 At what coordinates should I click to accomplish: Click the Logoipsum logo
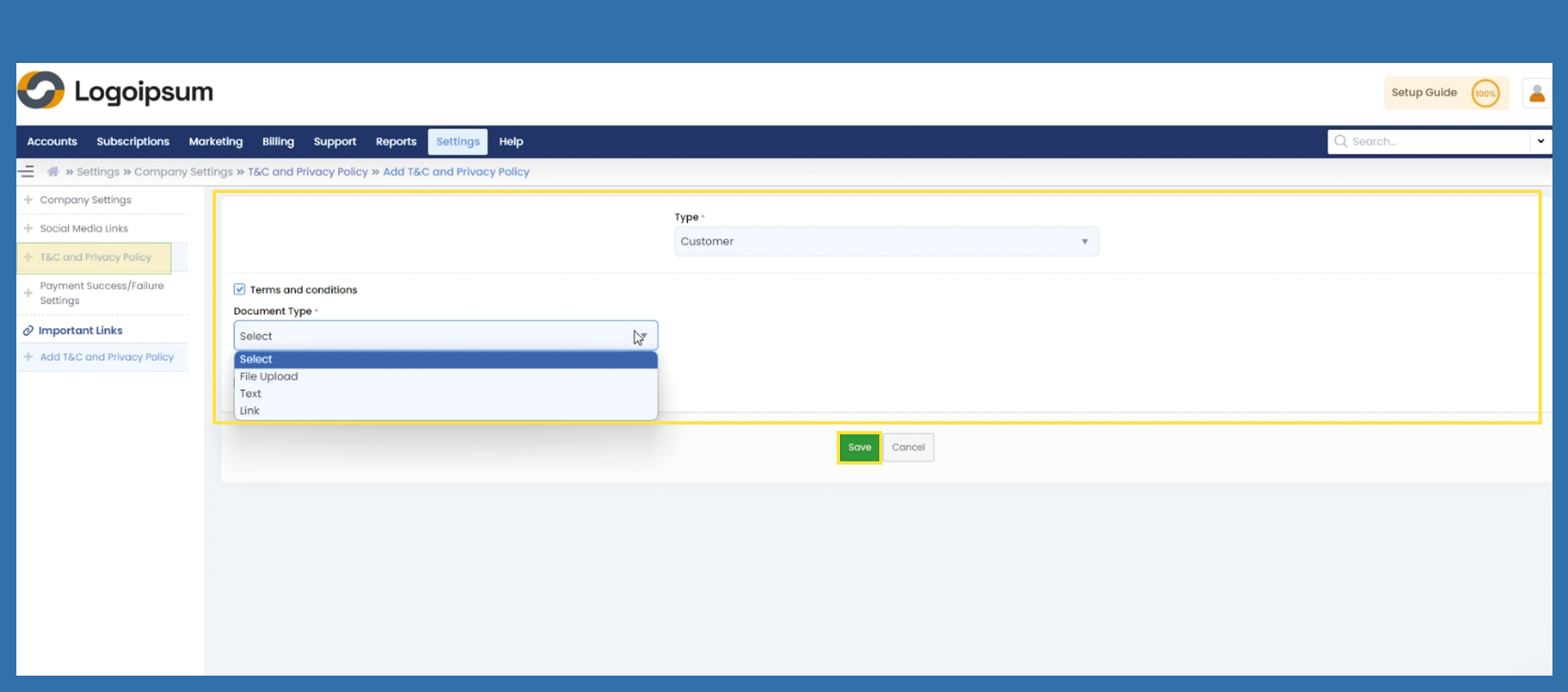115,91
